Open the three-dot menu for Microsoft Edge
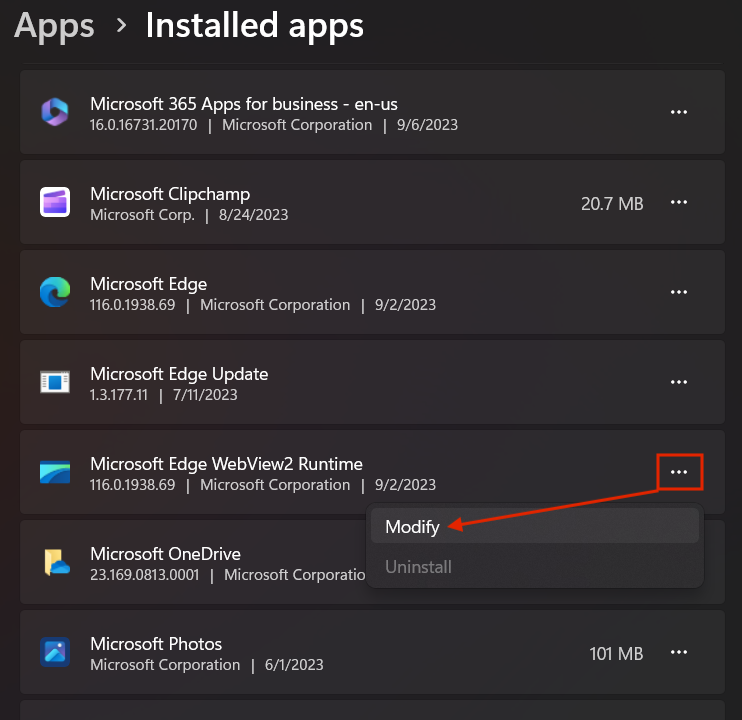Viewport: 742px width, 720px height. point(679,292)
